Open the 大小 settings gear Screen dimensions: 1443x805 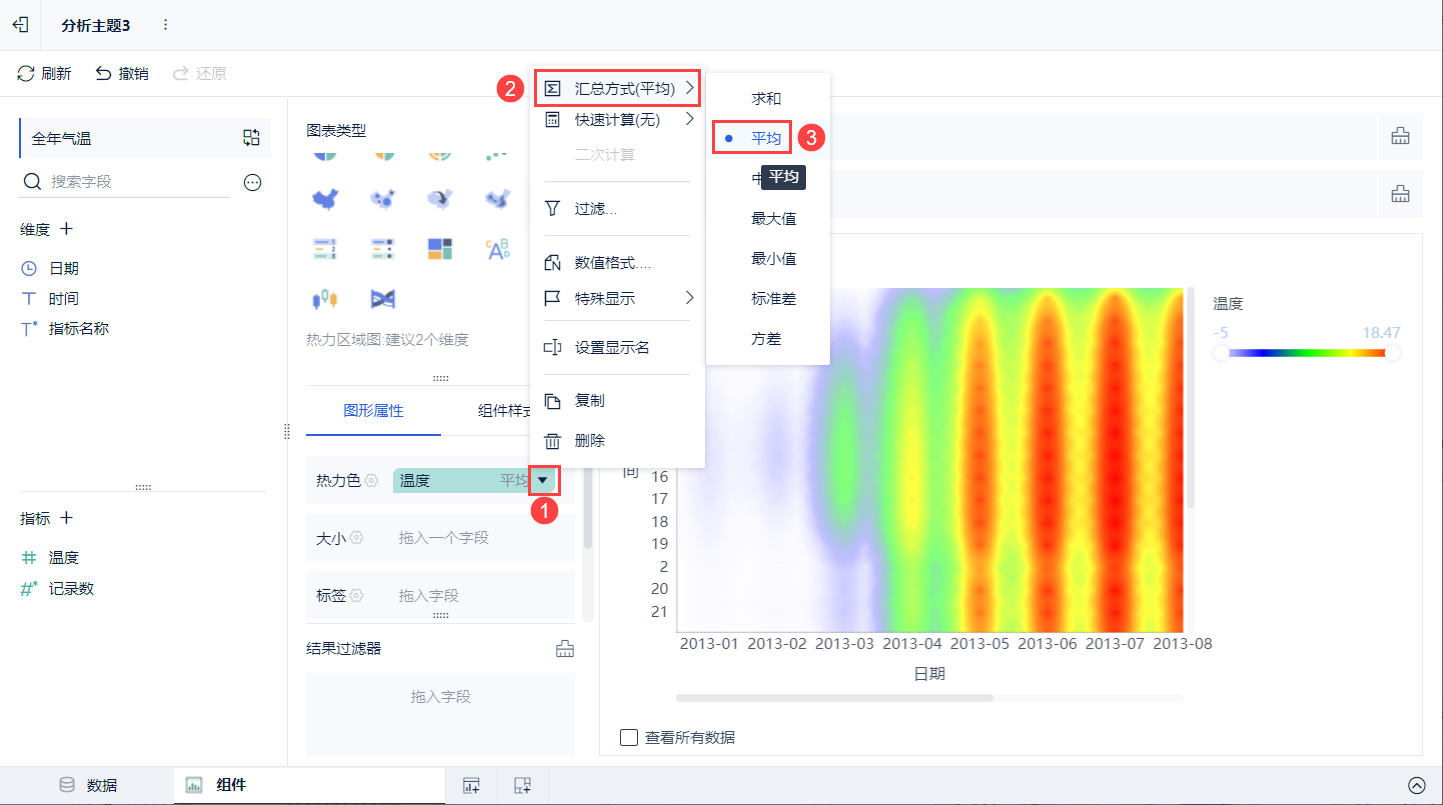click(x=357, y=538)
